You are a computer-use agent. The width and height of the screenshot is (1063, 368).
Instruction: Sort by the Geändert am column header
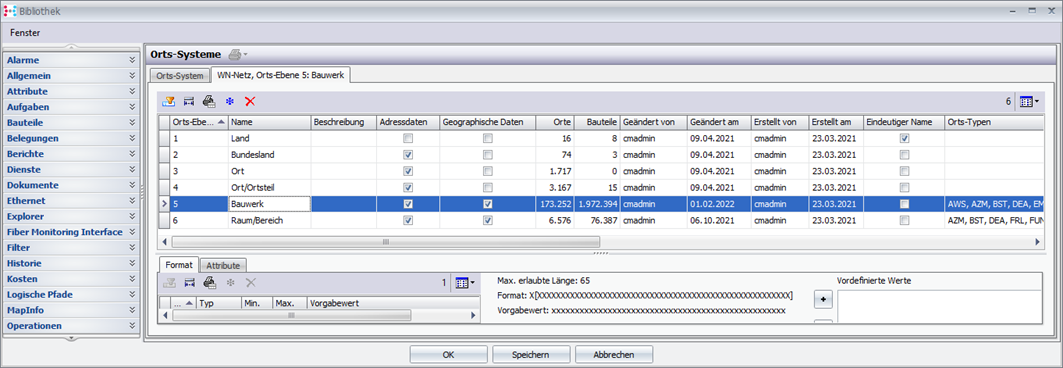[718, 122]
